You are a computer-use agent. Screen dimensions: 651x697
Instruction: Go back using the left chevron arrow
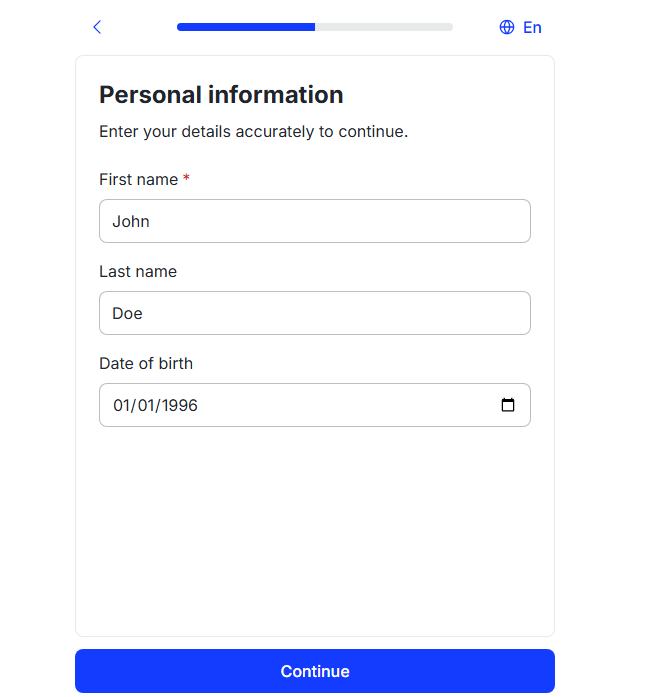[97, 27]
